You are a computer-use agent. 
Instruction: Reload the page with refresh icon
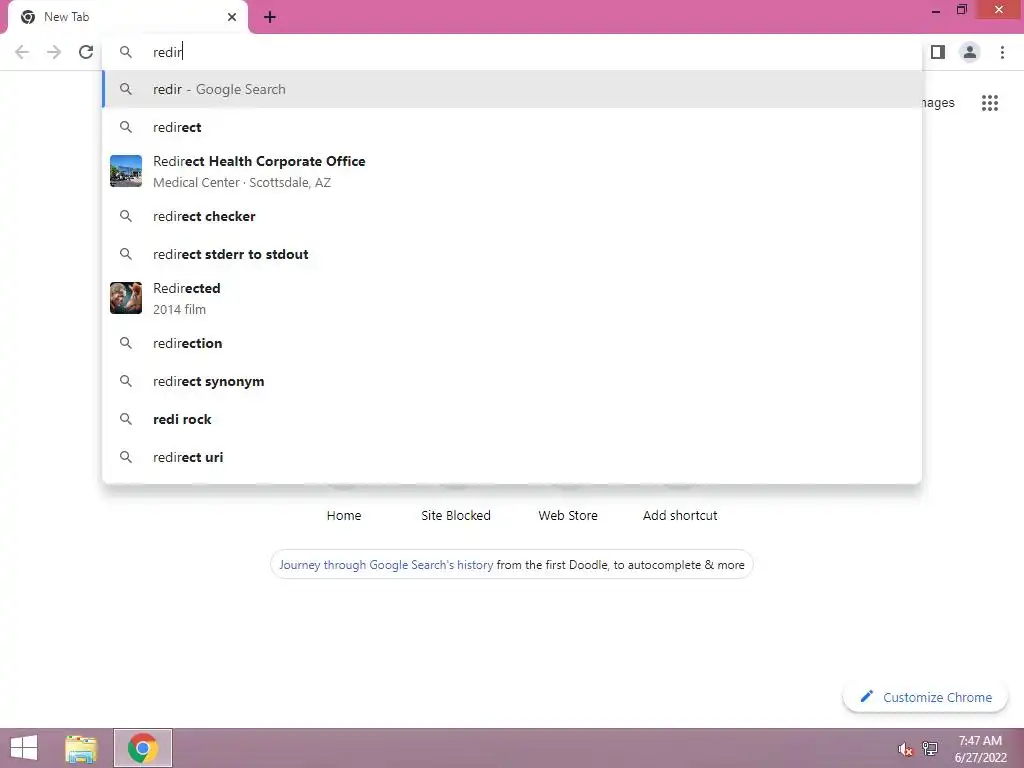pyautogui.click(x=86, y=52)
